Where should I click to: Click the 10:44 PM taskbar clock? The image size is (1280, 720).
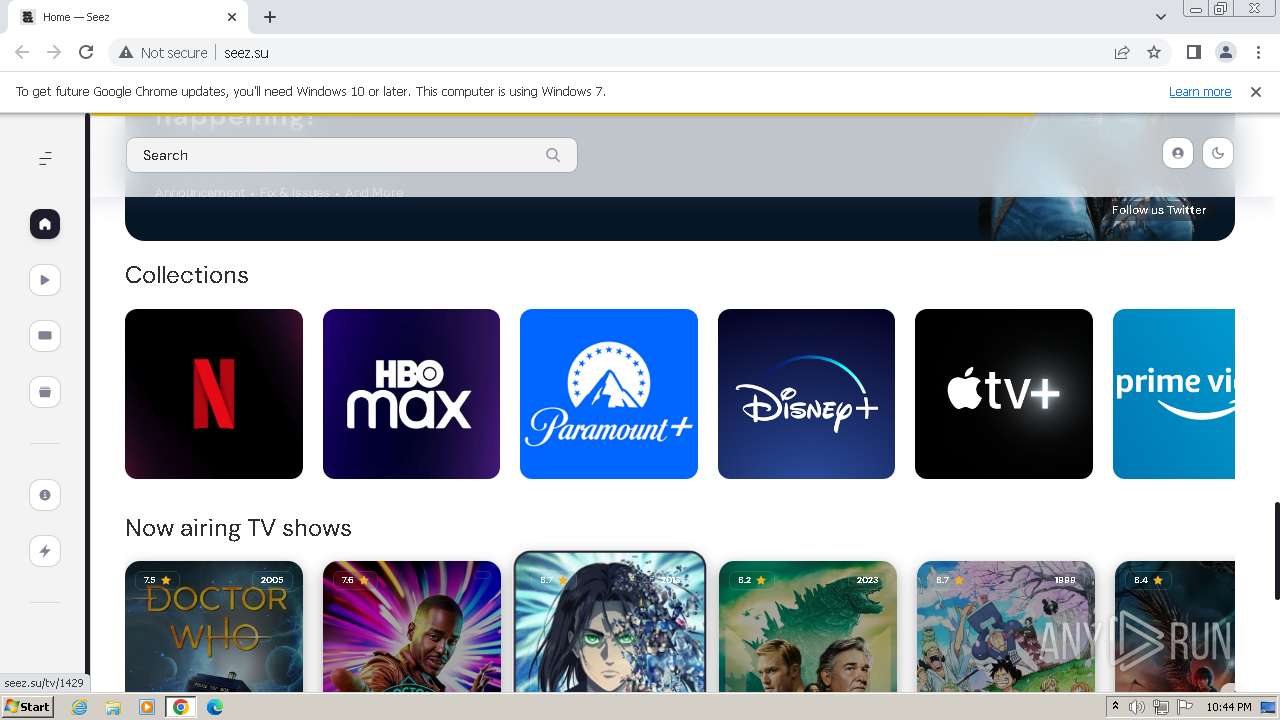[x=1229, y=707]
